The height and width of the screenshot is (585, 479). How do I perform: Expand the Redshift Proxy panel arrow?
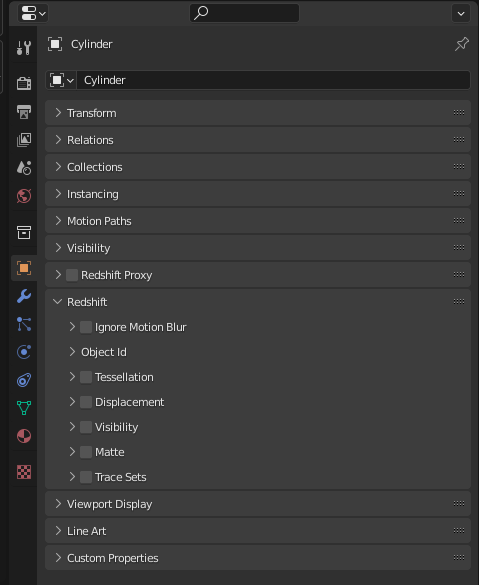(58, 275)
